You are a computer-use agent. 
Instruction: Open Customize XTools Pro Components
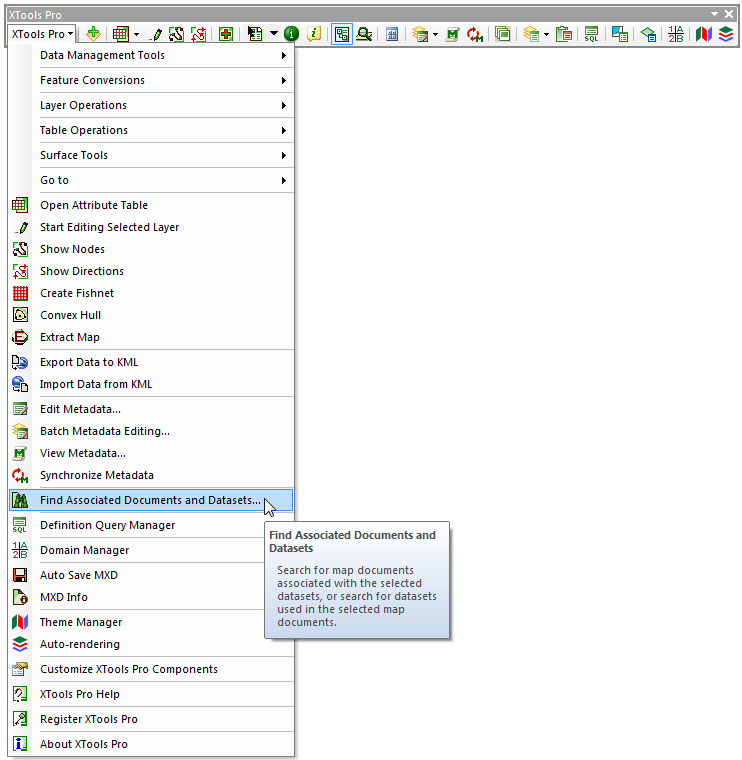pos(152,669)
